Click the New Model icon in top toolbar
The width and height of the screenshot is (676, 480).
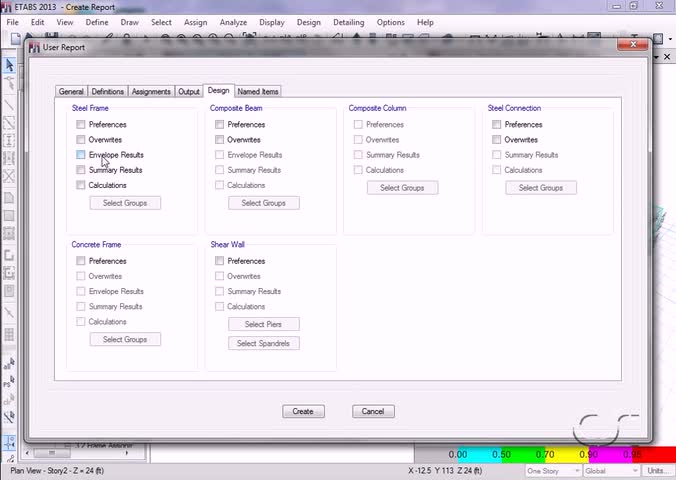pyautogui.click(x=16, y=39)
